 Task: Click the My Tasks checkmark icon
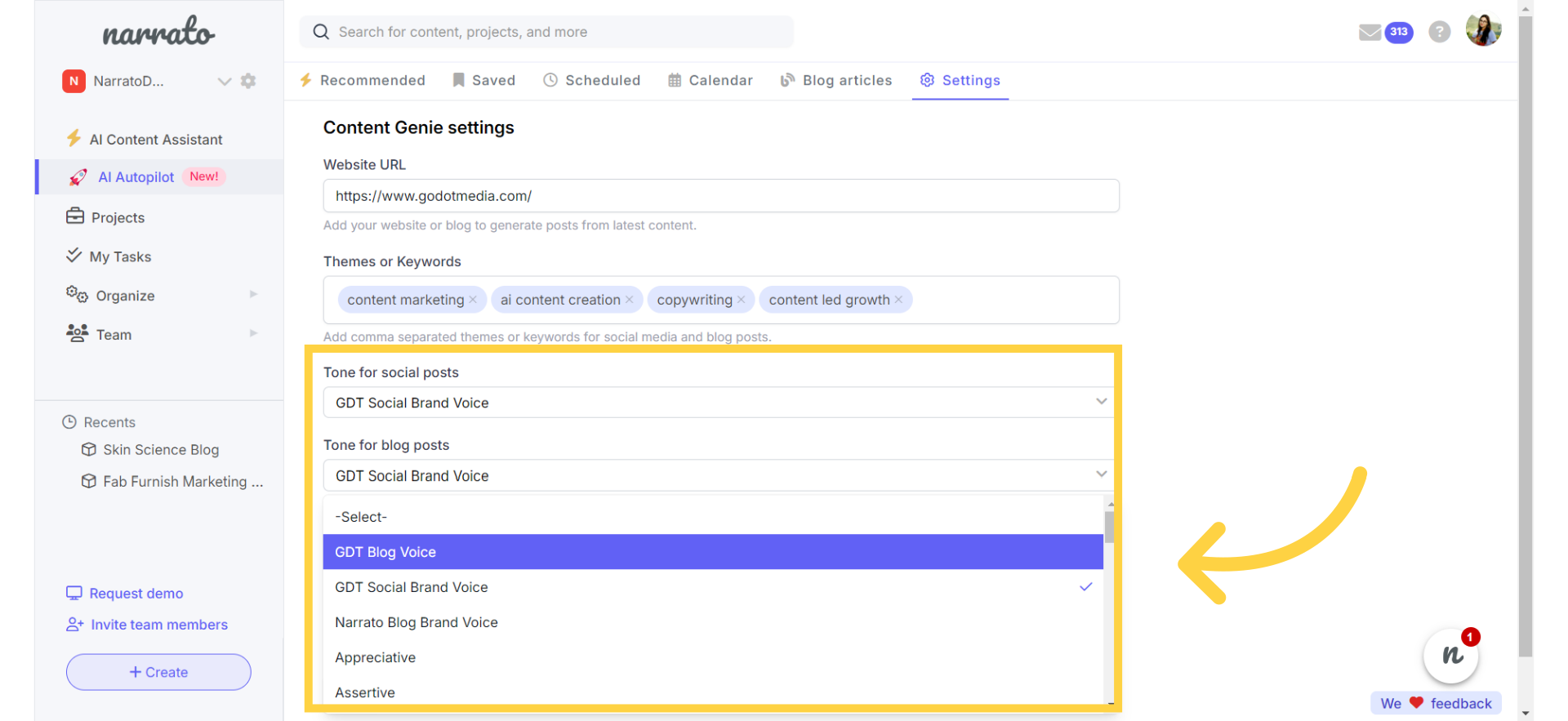click(x=73, y=256)
